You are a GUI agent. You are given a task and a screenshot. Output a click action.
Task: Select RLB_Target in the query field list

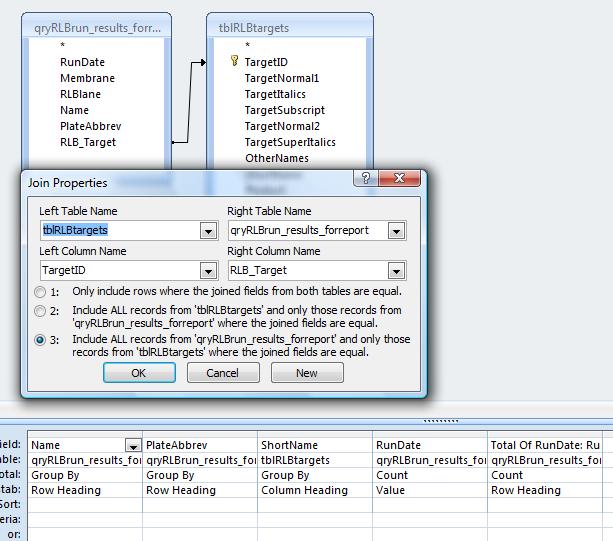pos(88,142)
